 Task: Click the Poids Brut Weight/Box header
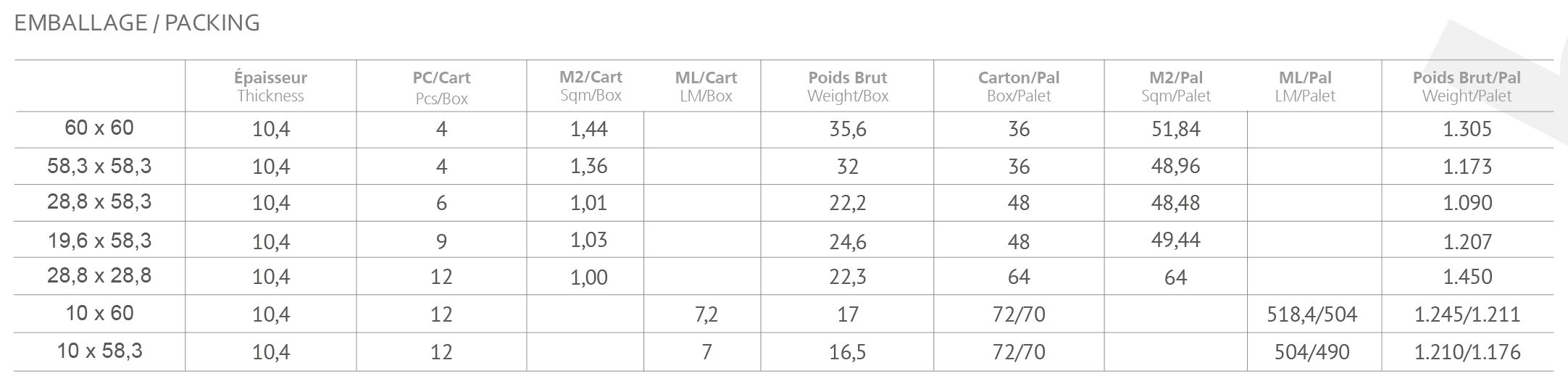tap(847, 86)
